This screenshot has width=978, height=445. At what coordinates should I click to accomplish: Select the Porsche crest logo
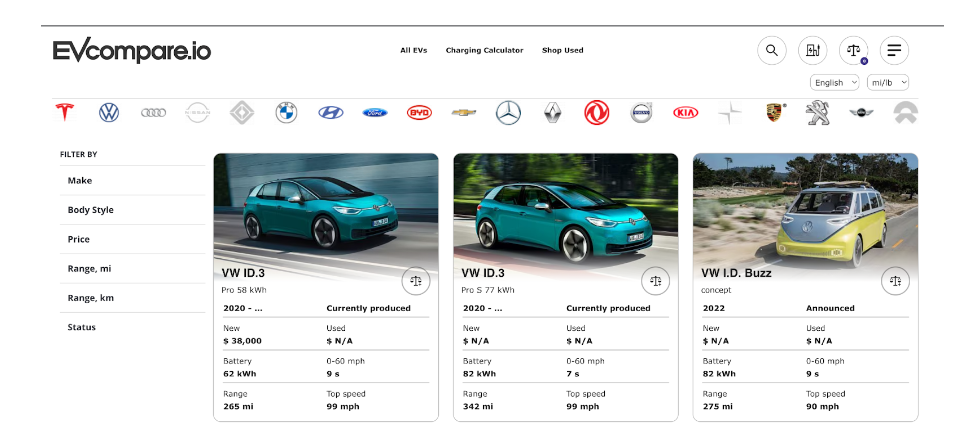775,113
